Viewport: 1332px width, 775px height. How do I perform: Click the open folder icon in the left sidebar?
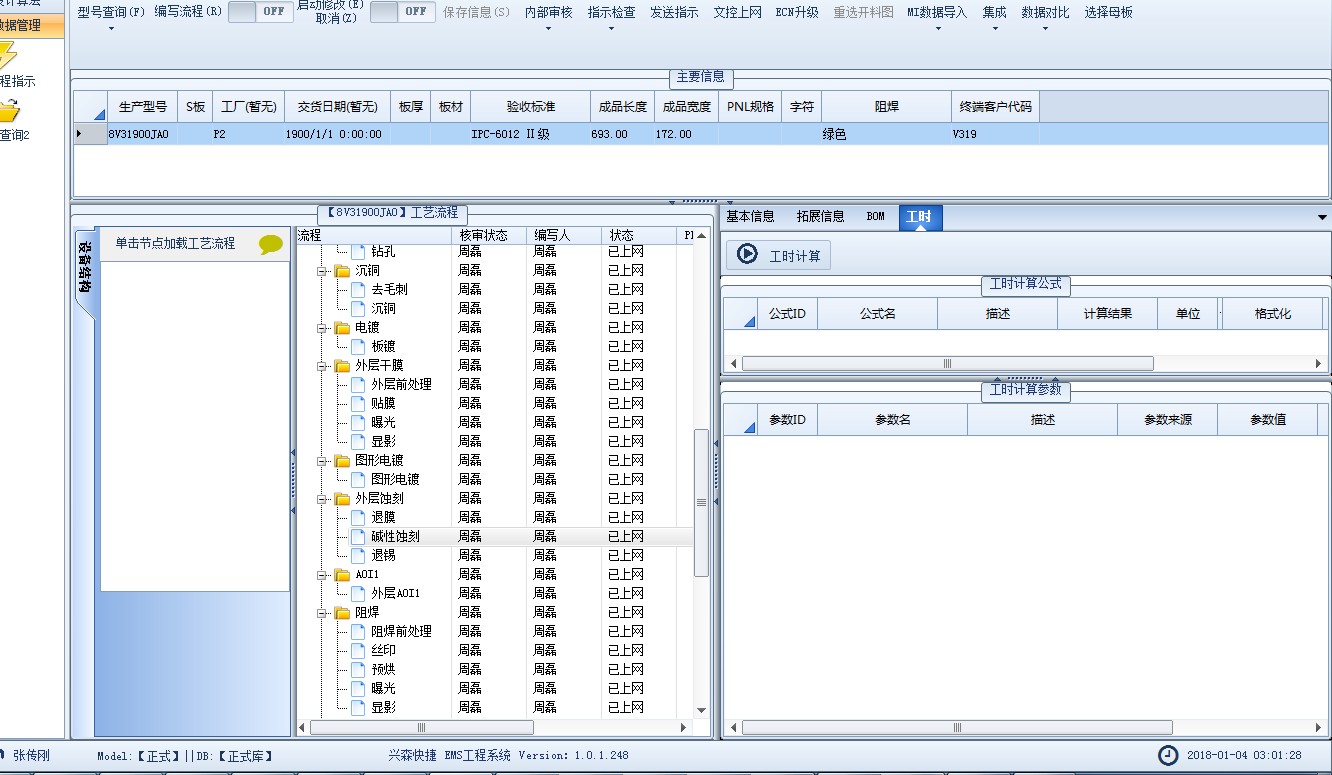click(9, 110)
